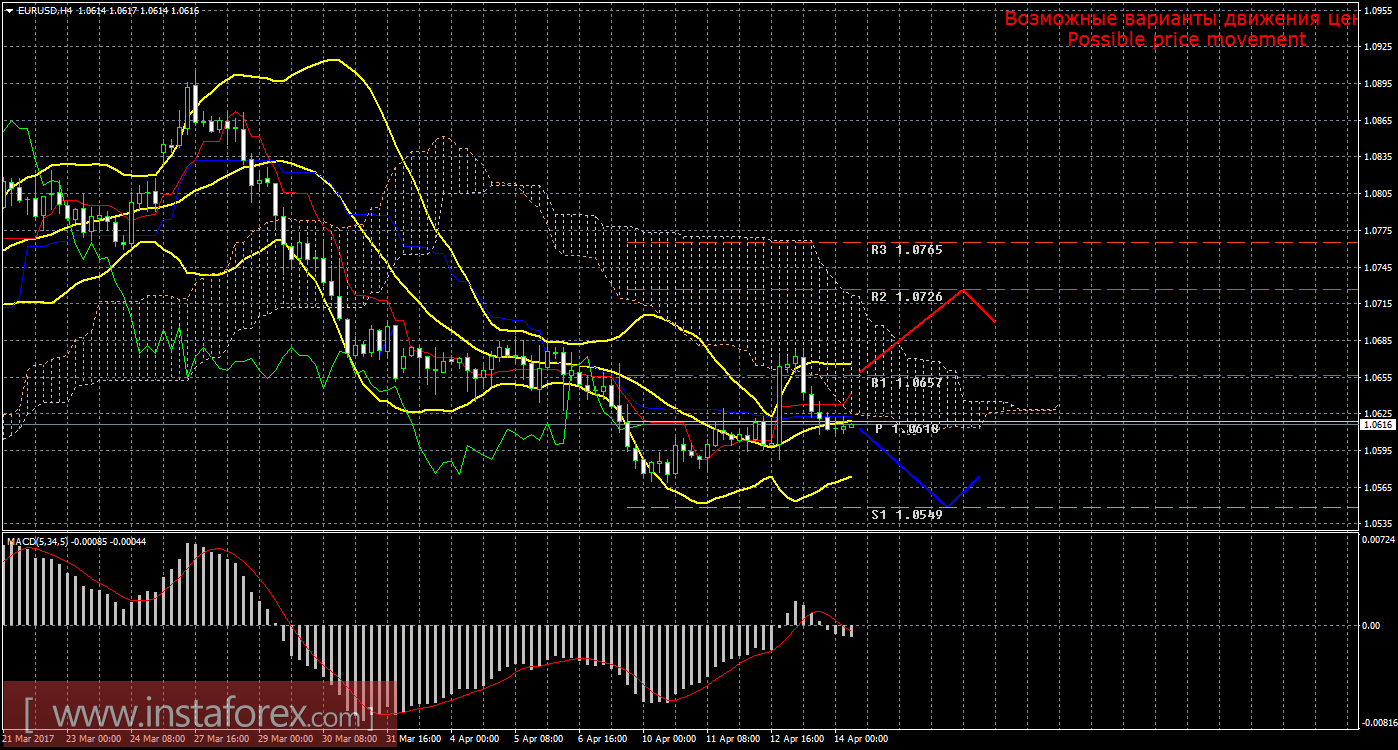The image size is (1398, 750).
Task: Click the 1.0685 price scale value
Action: click(x=1377, y=340)
